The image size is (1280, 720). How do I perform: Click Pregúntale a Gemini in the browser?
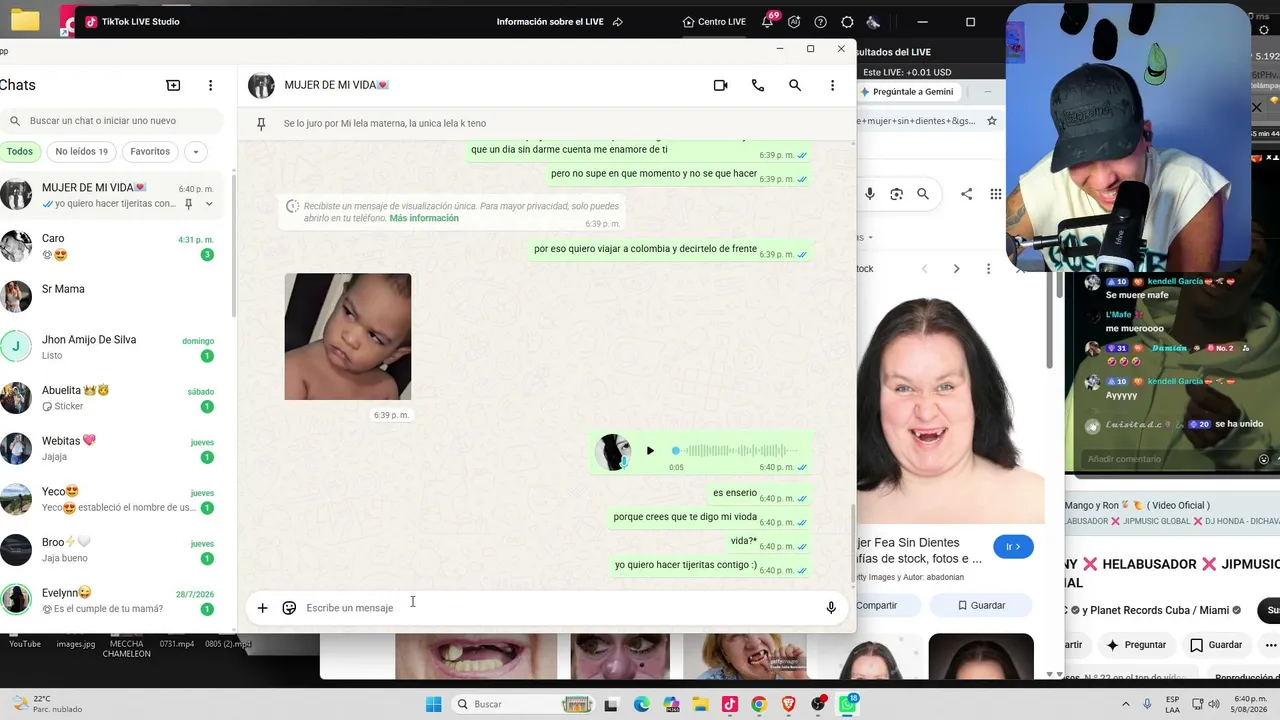click(908, 92)
